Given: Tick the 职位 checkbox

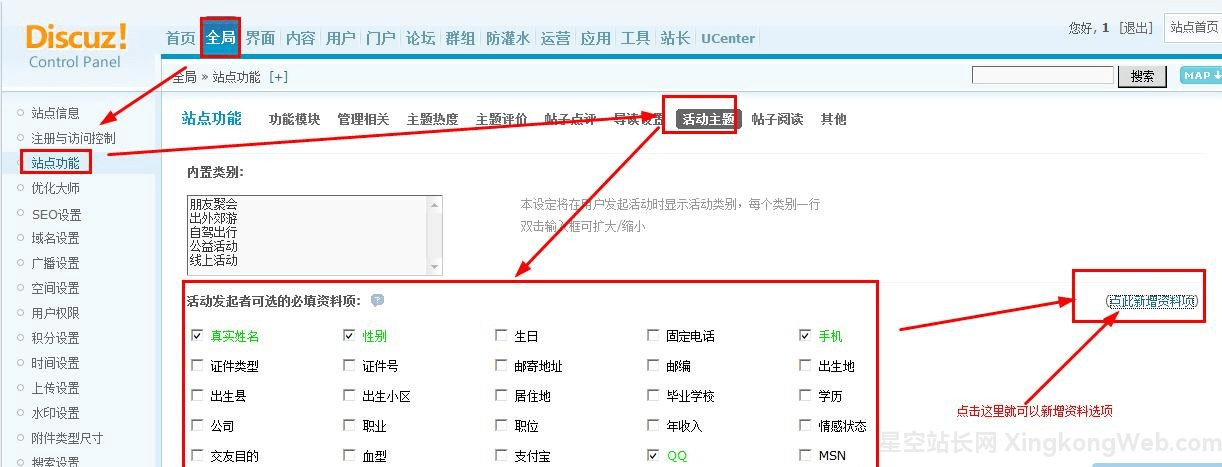Looking at the screenshot, I should pyautogui.click(x=501, y=426).
